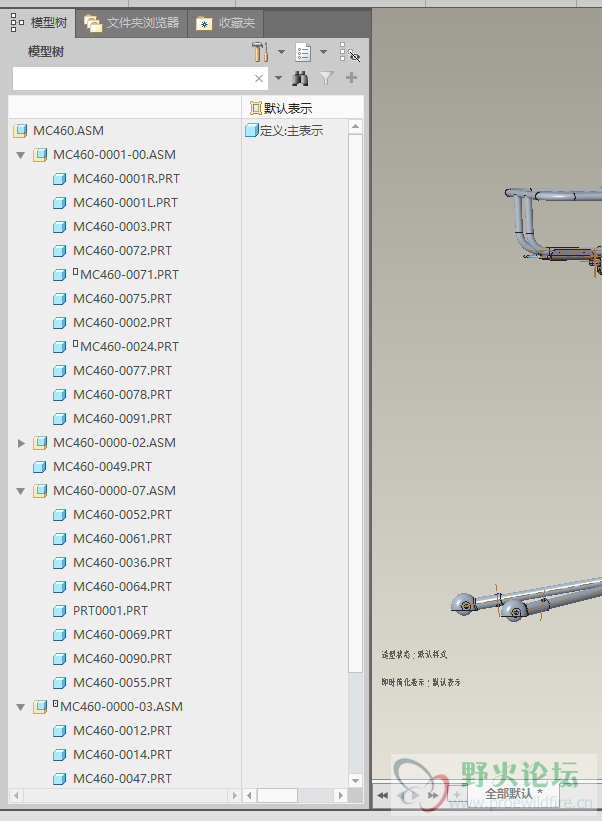Select part MC460-0075.PRT
This screenshot has height=821, width=602.
click(x=122, y=298)
